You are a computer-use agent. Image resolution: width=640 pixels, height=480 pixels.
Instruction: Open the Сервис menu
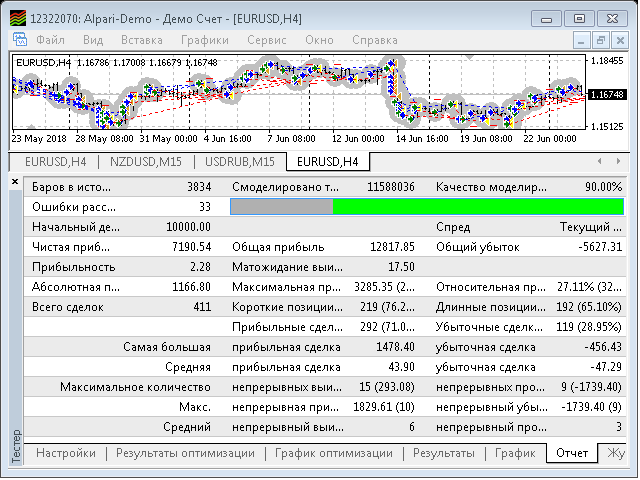pos(267,40)
